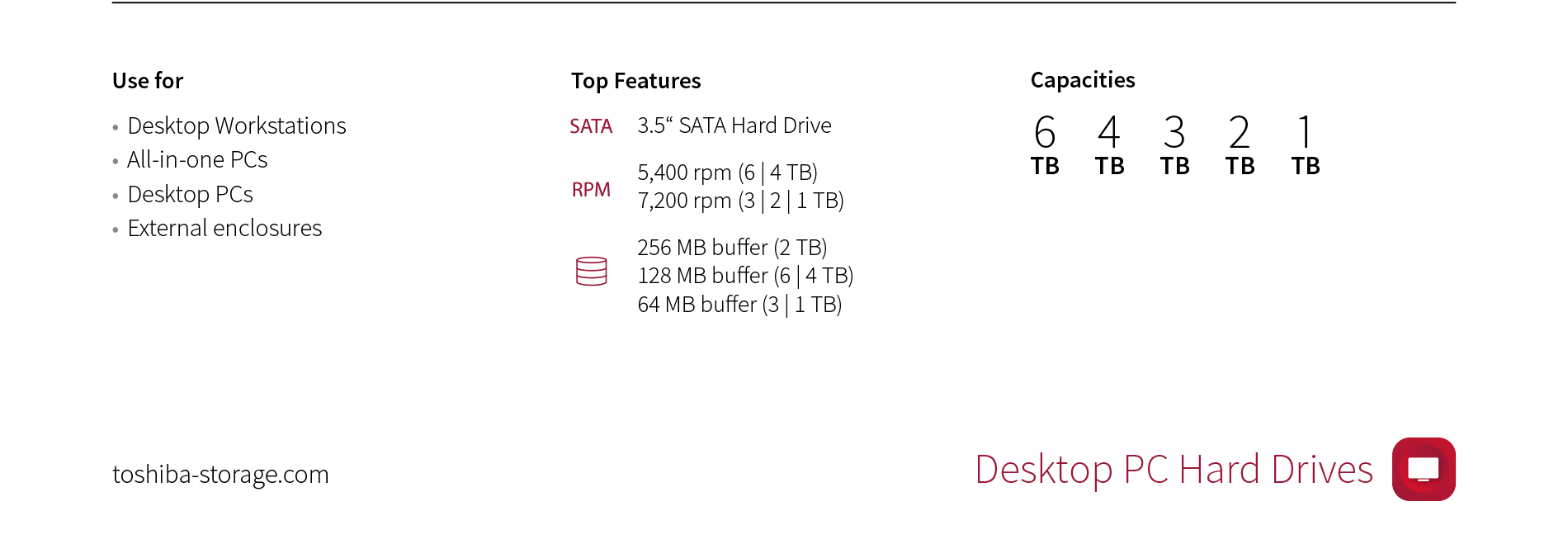Click the Desktop Workstations list item

237,126
